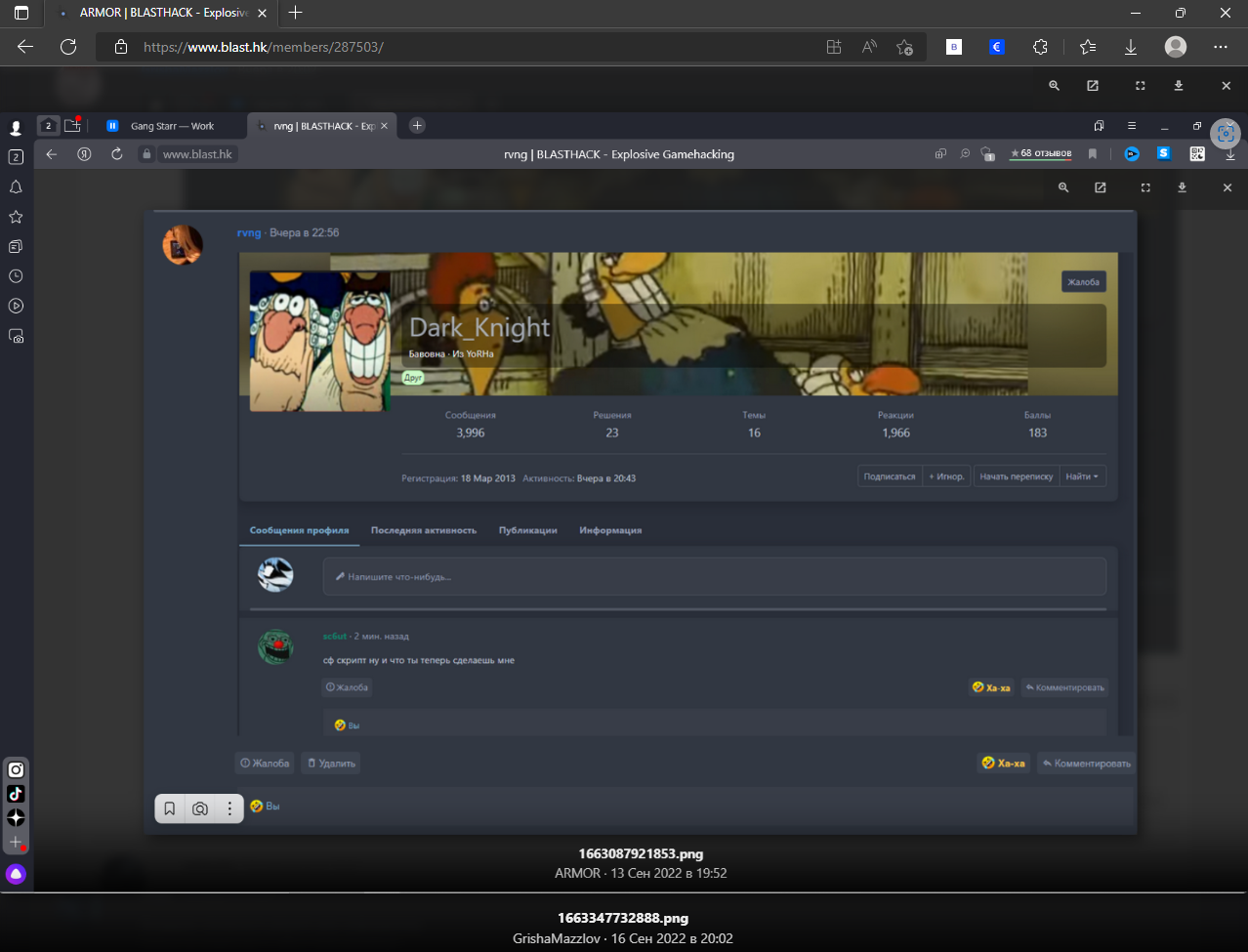Expand the 'Найти' dropdown
Image resolution: width=1248 pixels, height=952 pixels.
(1082, 476)
